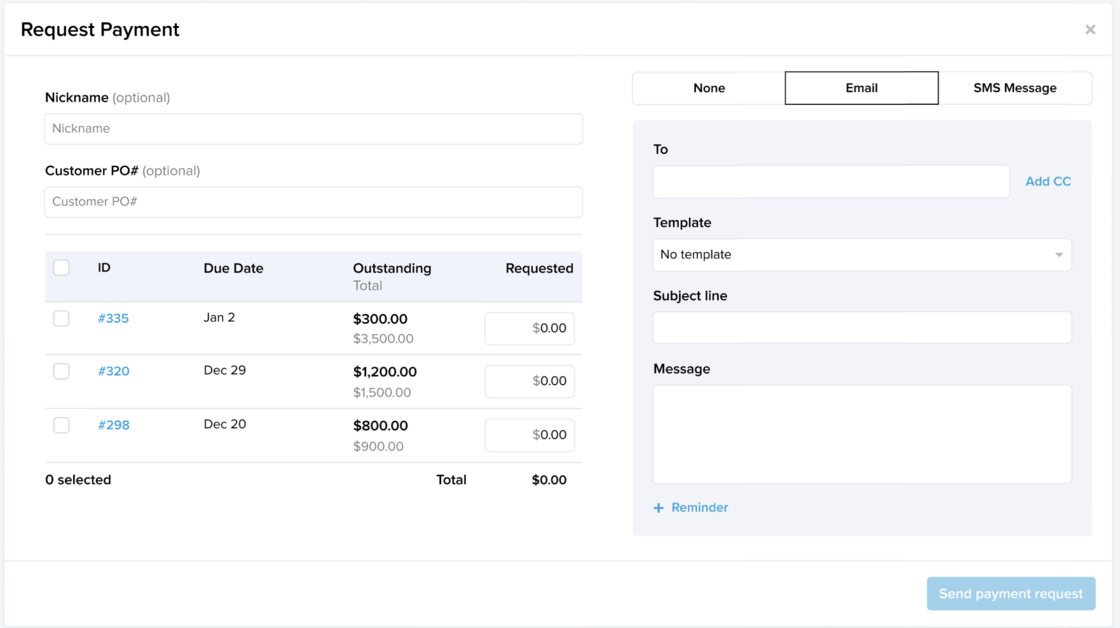Toggle the select-all invoices checkbox
The width and height of the screenshot is (1120, 628).
(x=61, y=268)
